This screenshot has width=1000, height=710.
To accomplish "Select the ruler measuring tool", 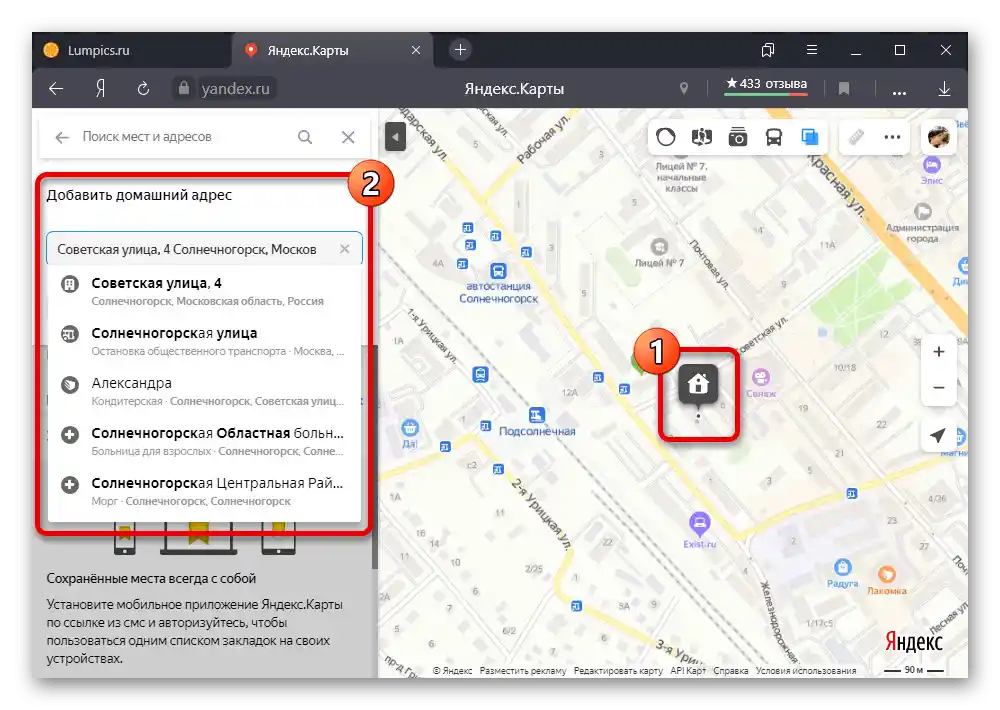I will [856, 137].
